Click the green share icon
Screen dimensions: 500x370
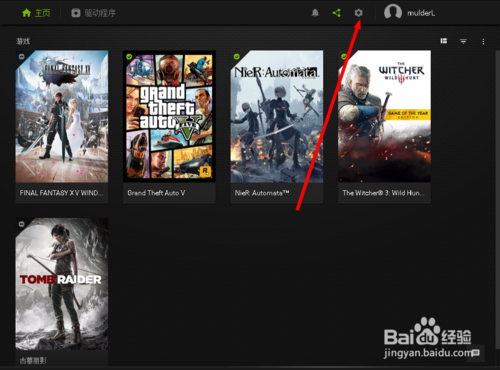point(337,13)
